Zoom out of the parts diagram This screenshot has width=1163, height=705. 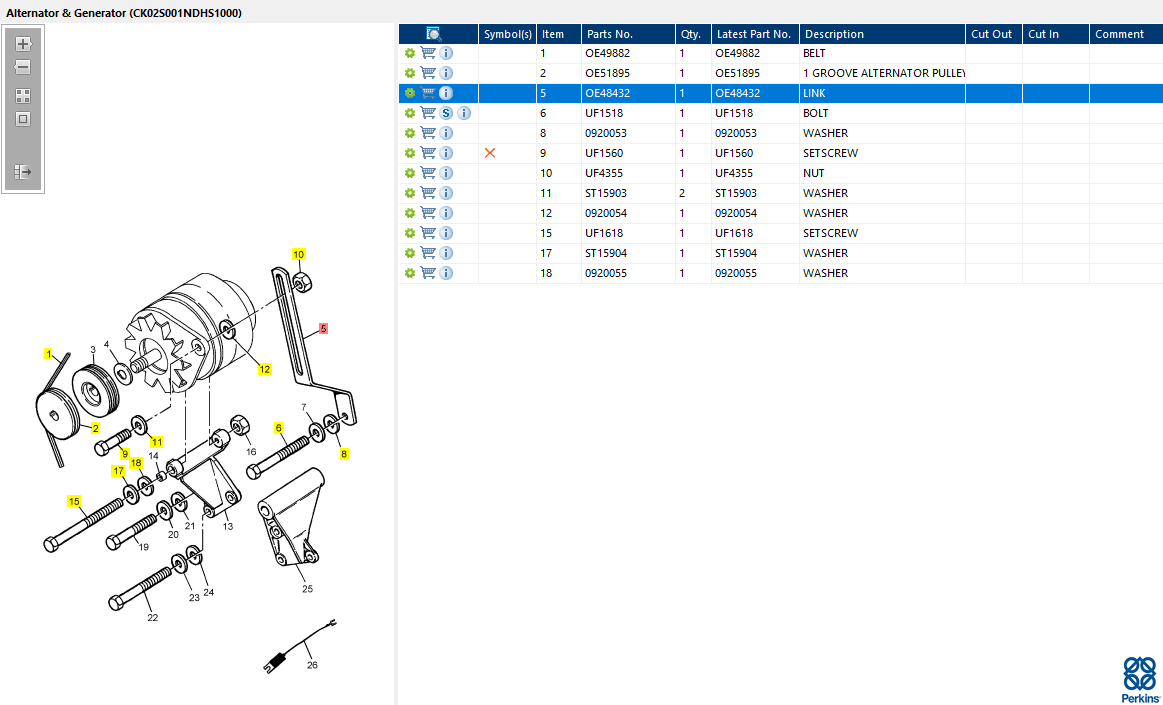coord(23,67)
